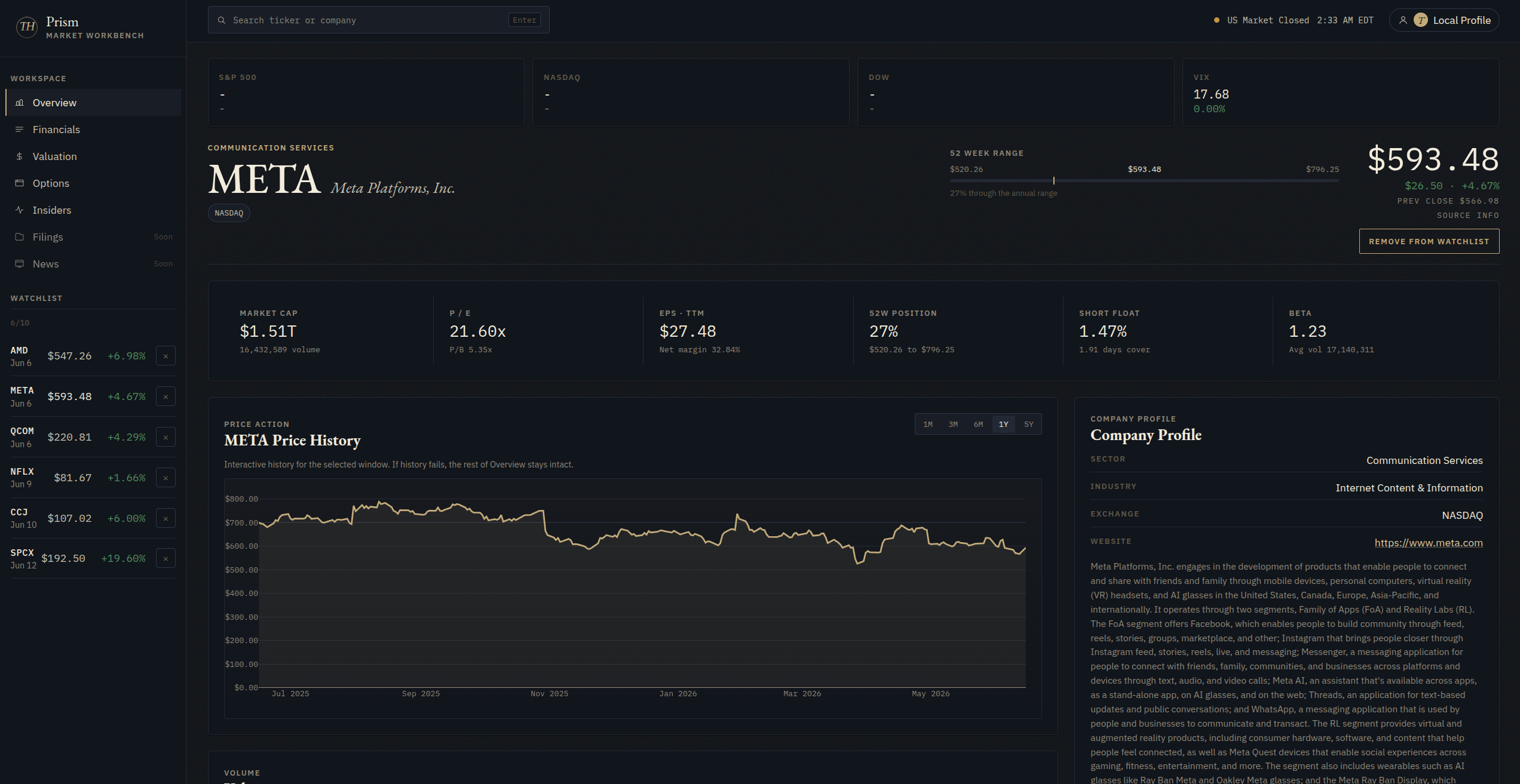Open the Insiders section

point(93,210)
